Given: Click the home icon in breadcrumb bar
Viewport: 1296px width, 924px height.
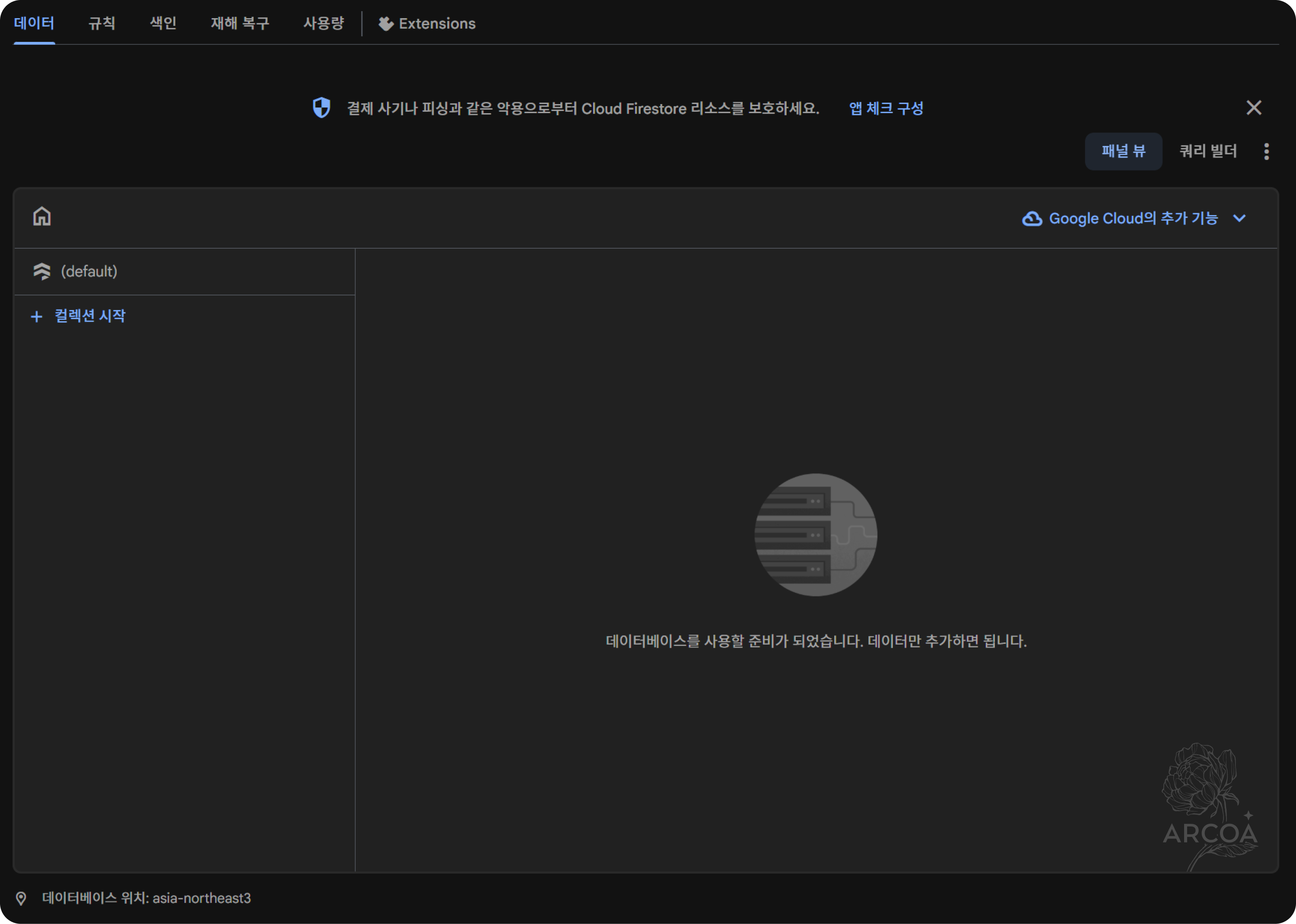Looking at the screenshot, I should click(x=41, y=217).
